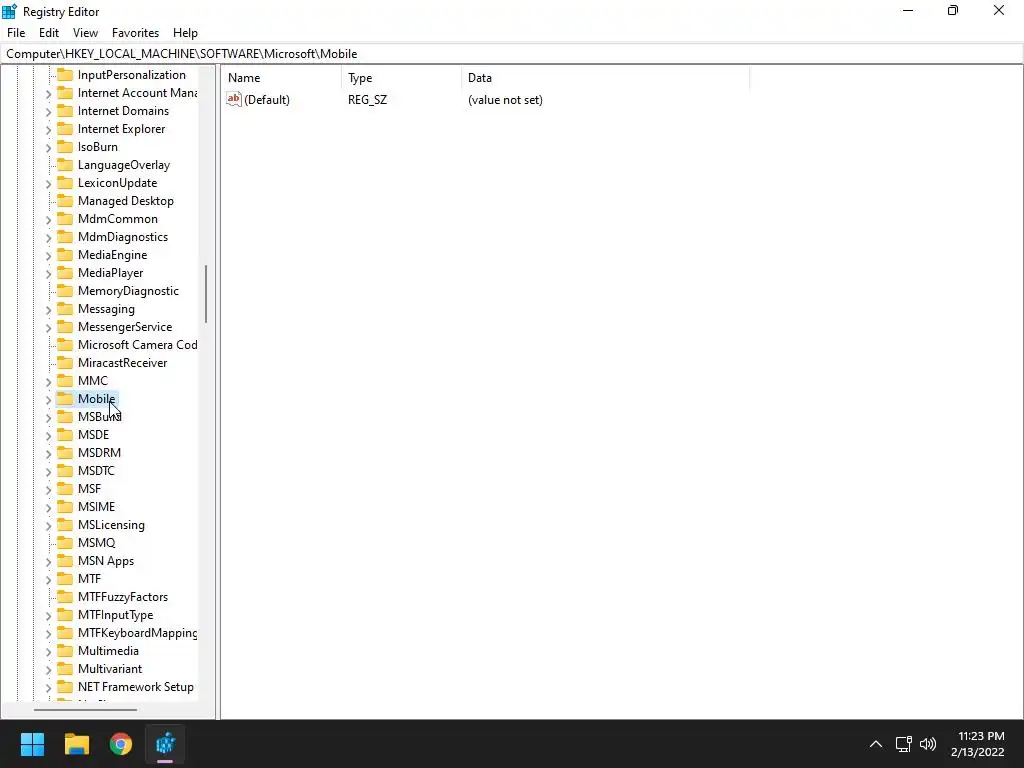
Task: Expand the MSLicensing key
Action: [48, 526]
